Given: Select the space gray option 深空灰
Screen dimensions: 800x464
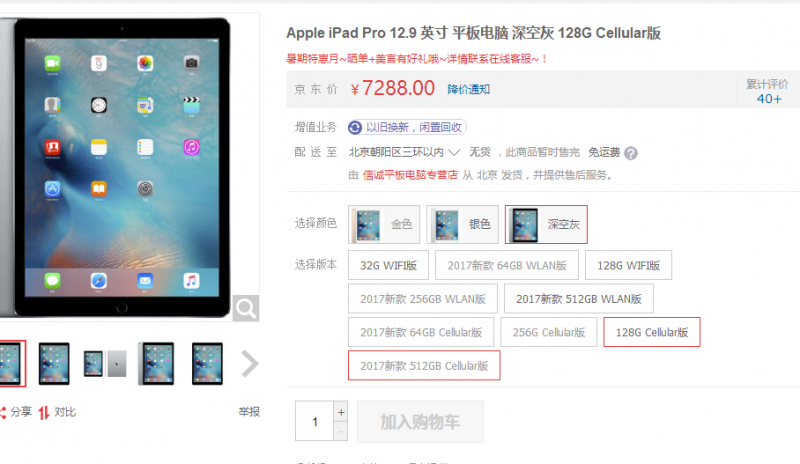Looking at the screenshot, I should click(x=546, y=225).
